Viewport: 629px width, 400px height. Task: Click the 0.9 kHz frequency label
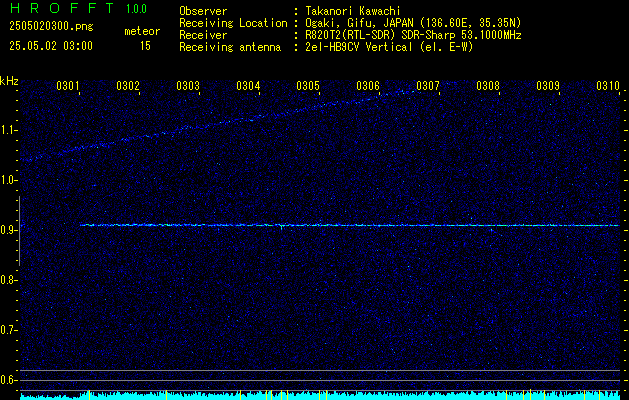click(9, 230)
